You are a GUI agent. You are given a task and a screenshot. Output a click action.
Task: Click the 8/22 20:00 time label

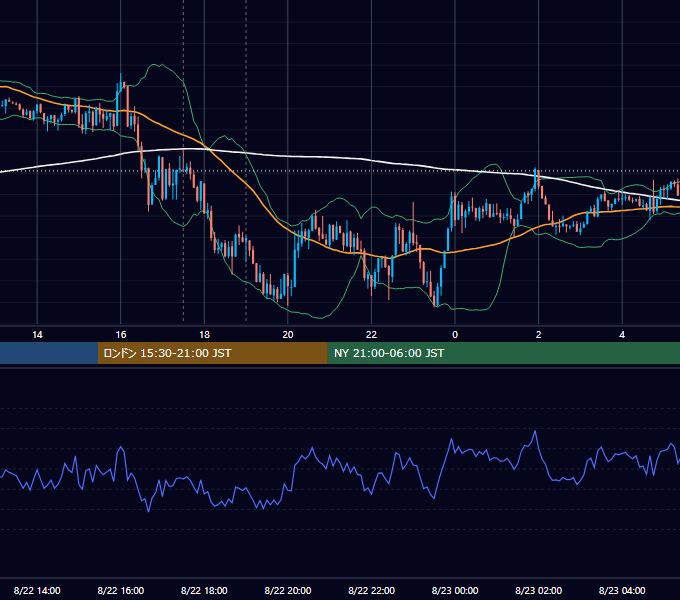point(288,590)
